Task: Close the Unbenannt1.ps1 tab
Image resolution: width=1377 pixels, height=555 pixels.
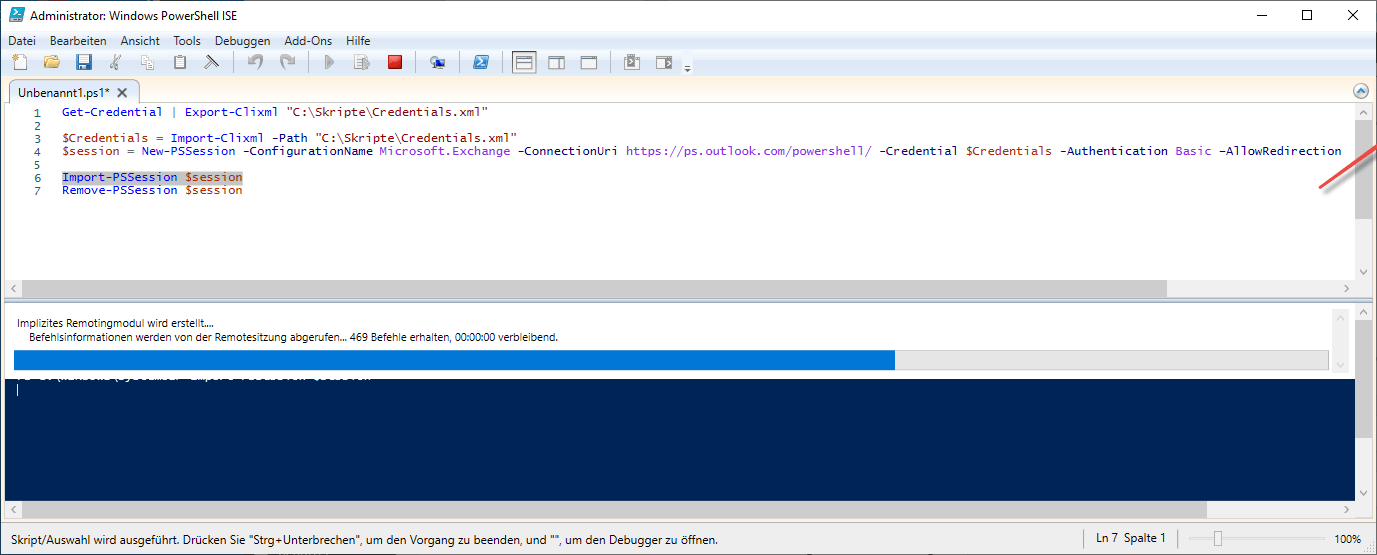Action: tap(122, 92)
